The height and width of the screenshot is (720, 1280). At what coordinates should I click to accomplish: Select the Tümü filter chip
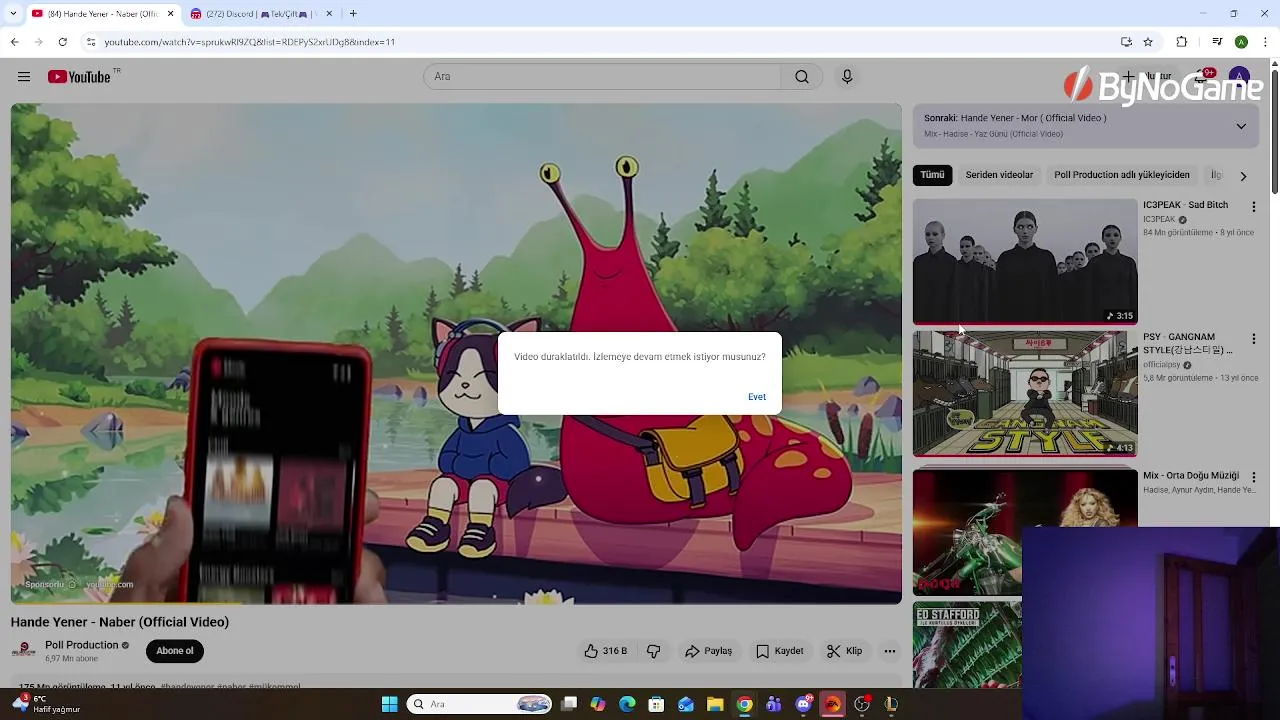pyautogui.click(x=932, y=175)
